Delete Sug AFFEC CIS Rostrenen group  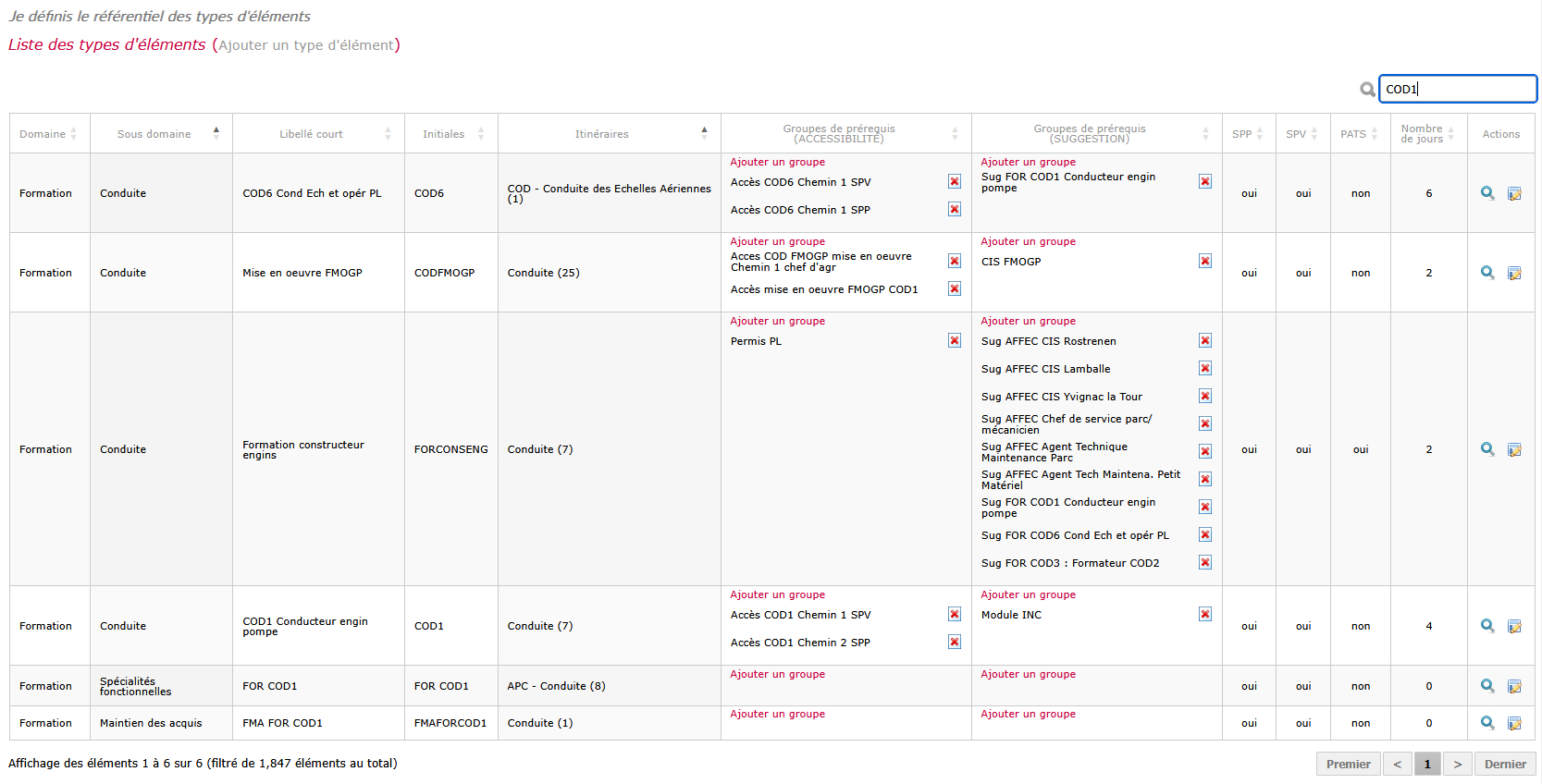click(1205, 341)
